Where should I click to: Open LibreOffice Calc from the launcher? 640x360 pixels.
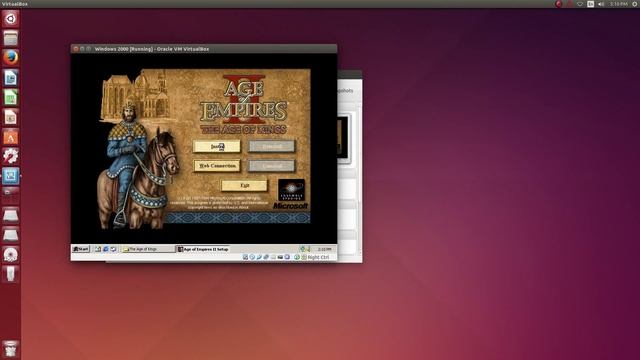tap(11, 97)
